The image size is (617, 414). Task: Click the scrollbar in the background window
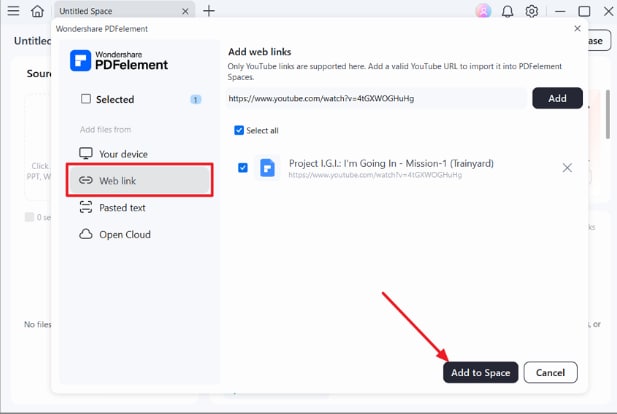(x=608, y=114)
